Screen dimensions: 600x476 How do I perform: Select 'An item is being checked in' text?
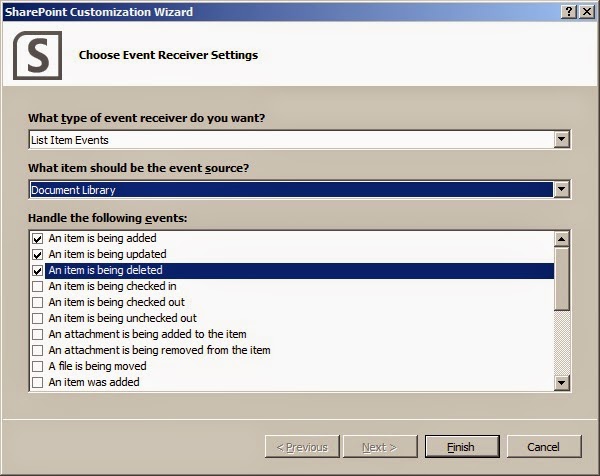pyautogui.click(x=112, y=286)
